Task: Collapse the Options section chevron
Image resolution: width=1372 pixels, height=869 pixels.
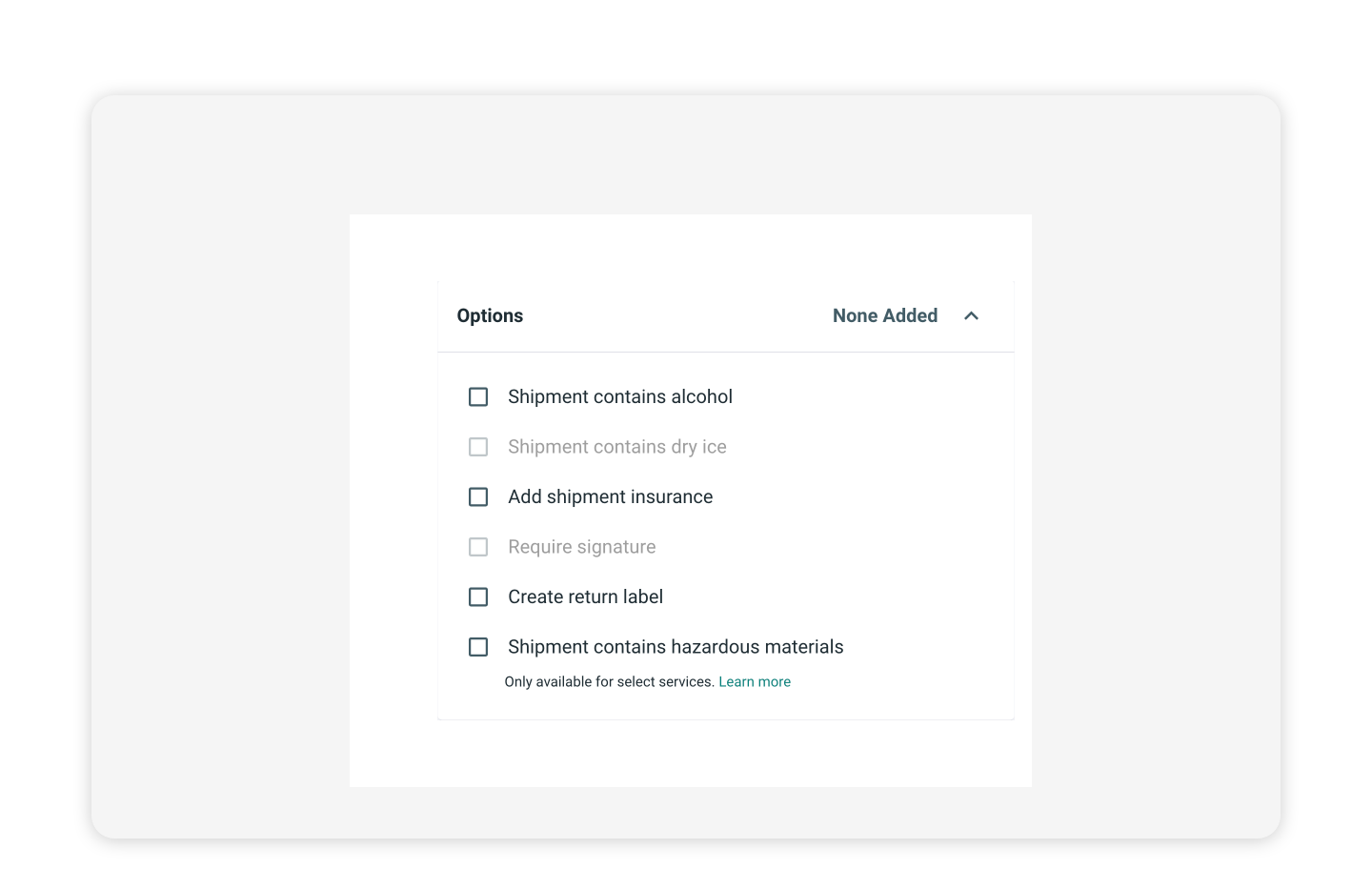Action: (x=971, y=315)
